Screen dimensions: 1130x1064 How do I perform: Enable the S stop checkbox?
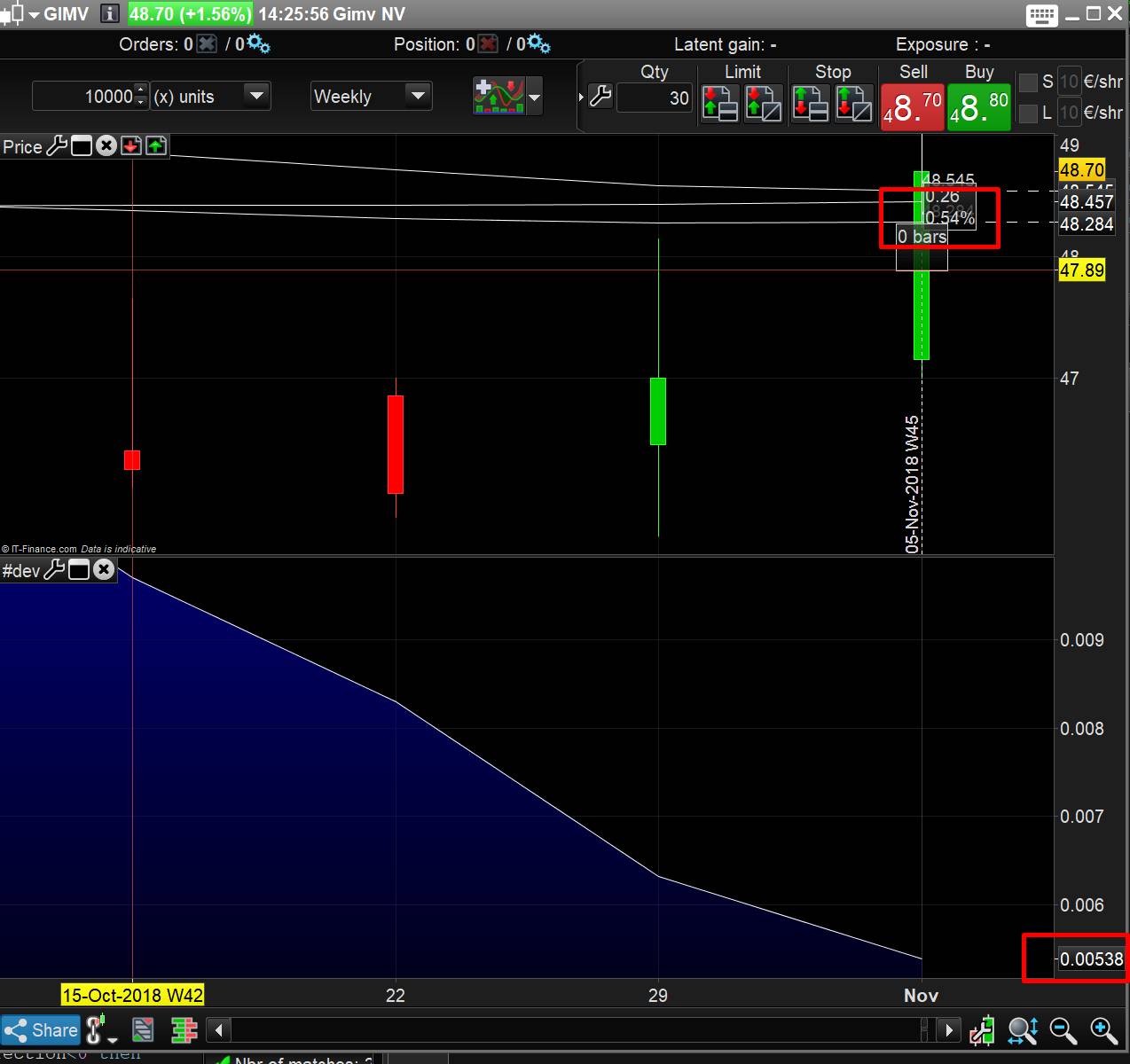(1028, 82)
